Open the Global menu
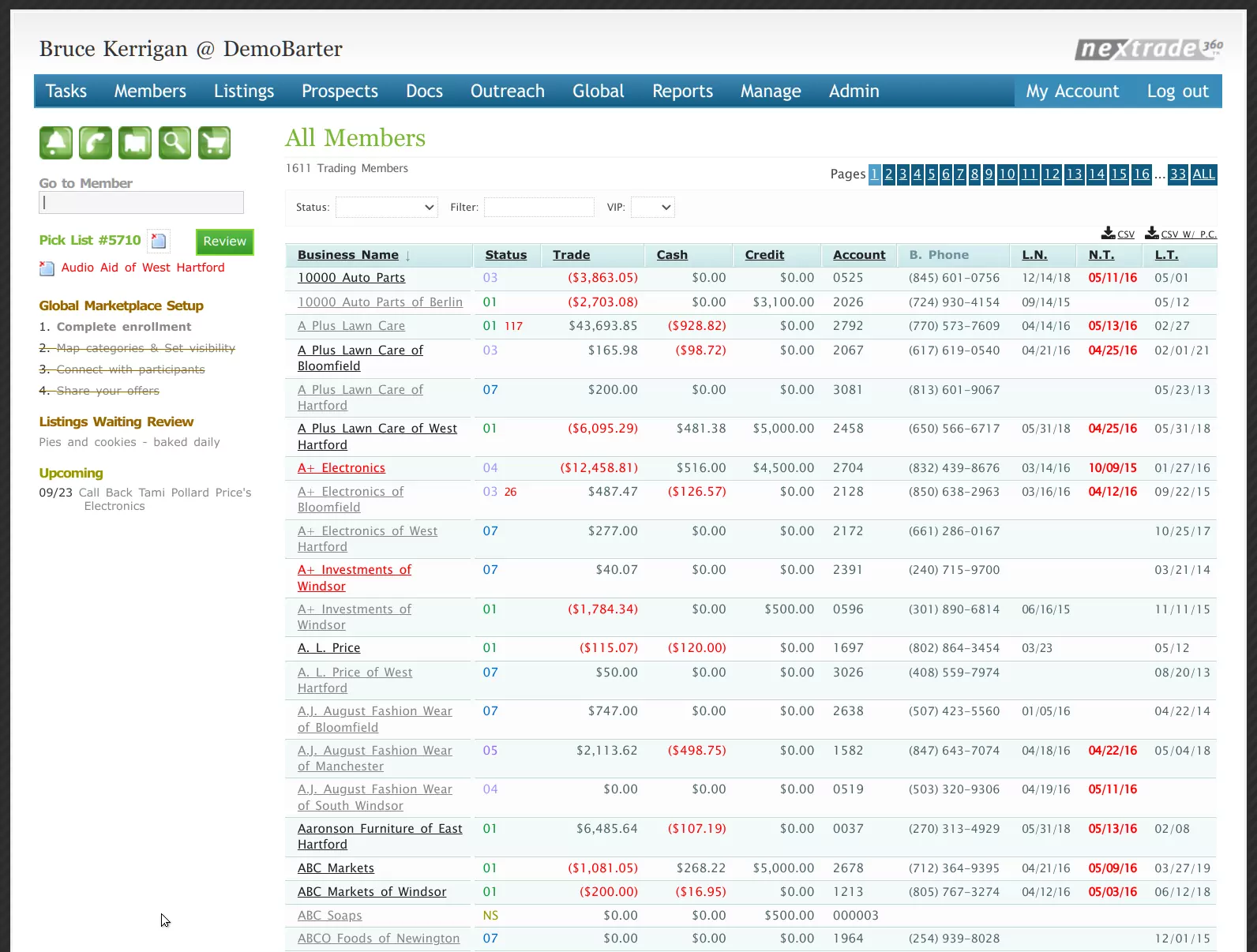The width and height of the screenshot is (1257, 952). [x=598, y=92]
